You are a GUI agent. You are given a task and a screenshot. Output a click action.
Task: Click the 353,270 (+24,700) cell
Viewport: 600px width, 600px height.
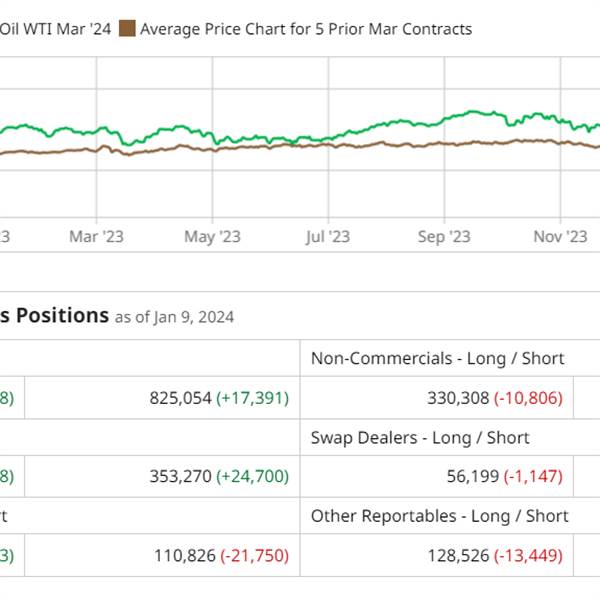tap(218, 477)
